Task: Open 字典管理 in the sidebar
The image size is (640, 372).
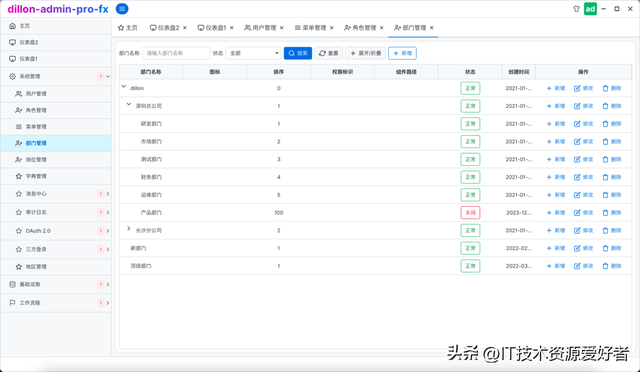Action: tap(56, 176)
